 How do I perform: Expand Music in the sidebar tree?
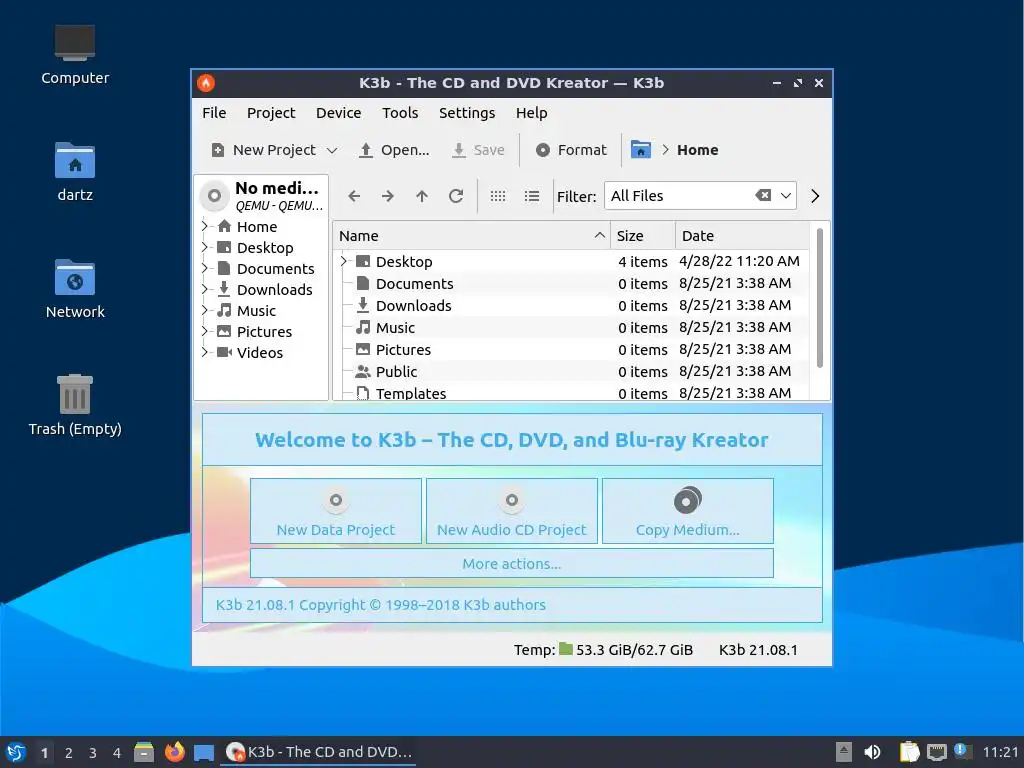[x=204, y=310]
